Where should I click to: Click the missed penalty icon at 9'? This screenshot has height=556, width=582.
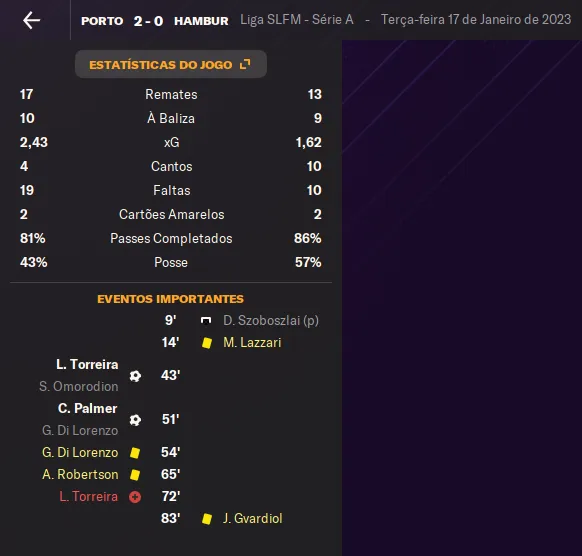point(206,320)
